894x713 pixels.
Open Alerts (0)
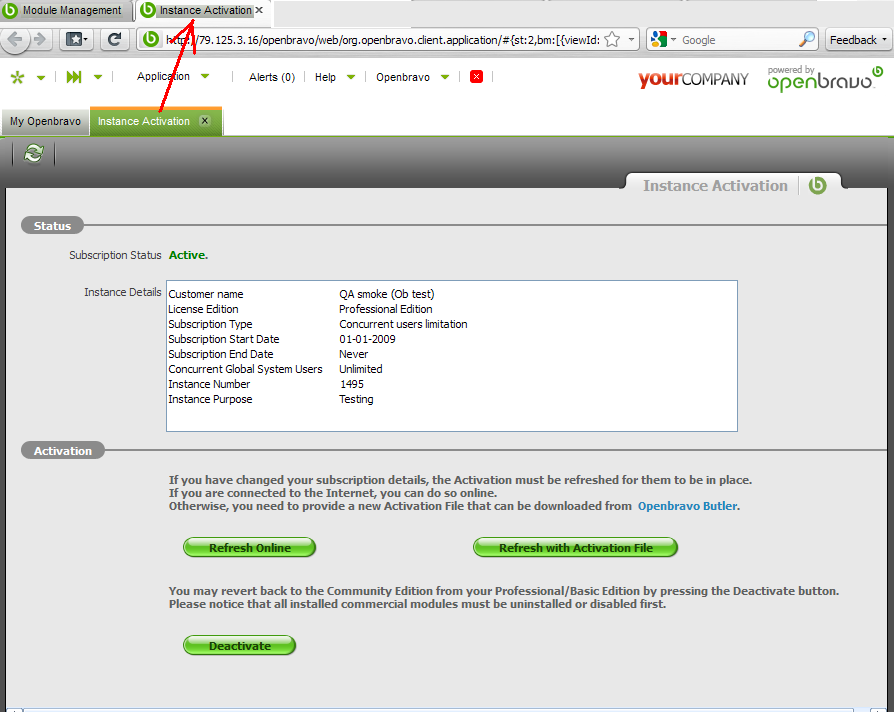[272, 77]
